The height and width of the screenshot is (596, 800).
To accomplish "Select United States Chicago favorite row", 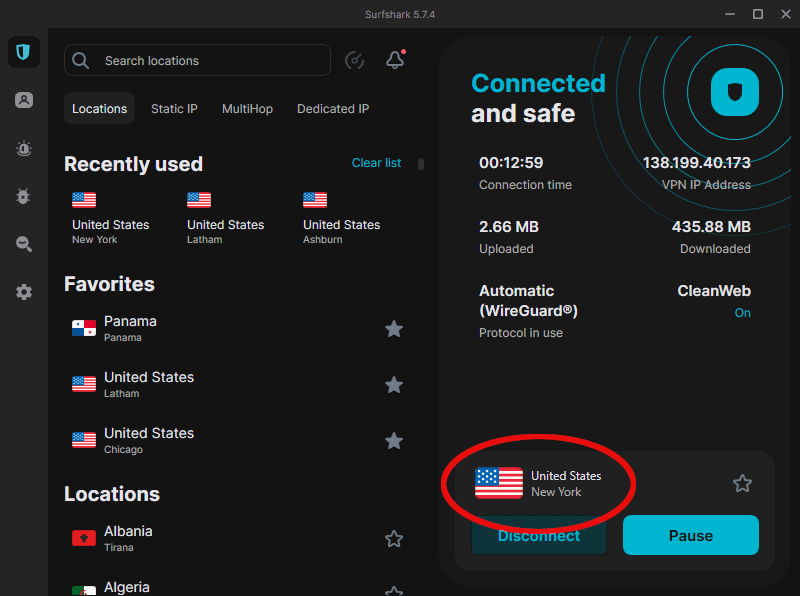I will [238, 441].
